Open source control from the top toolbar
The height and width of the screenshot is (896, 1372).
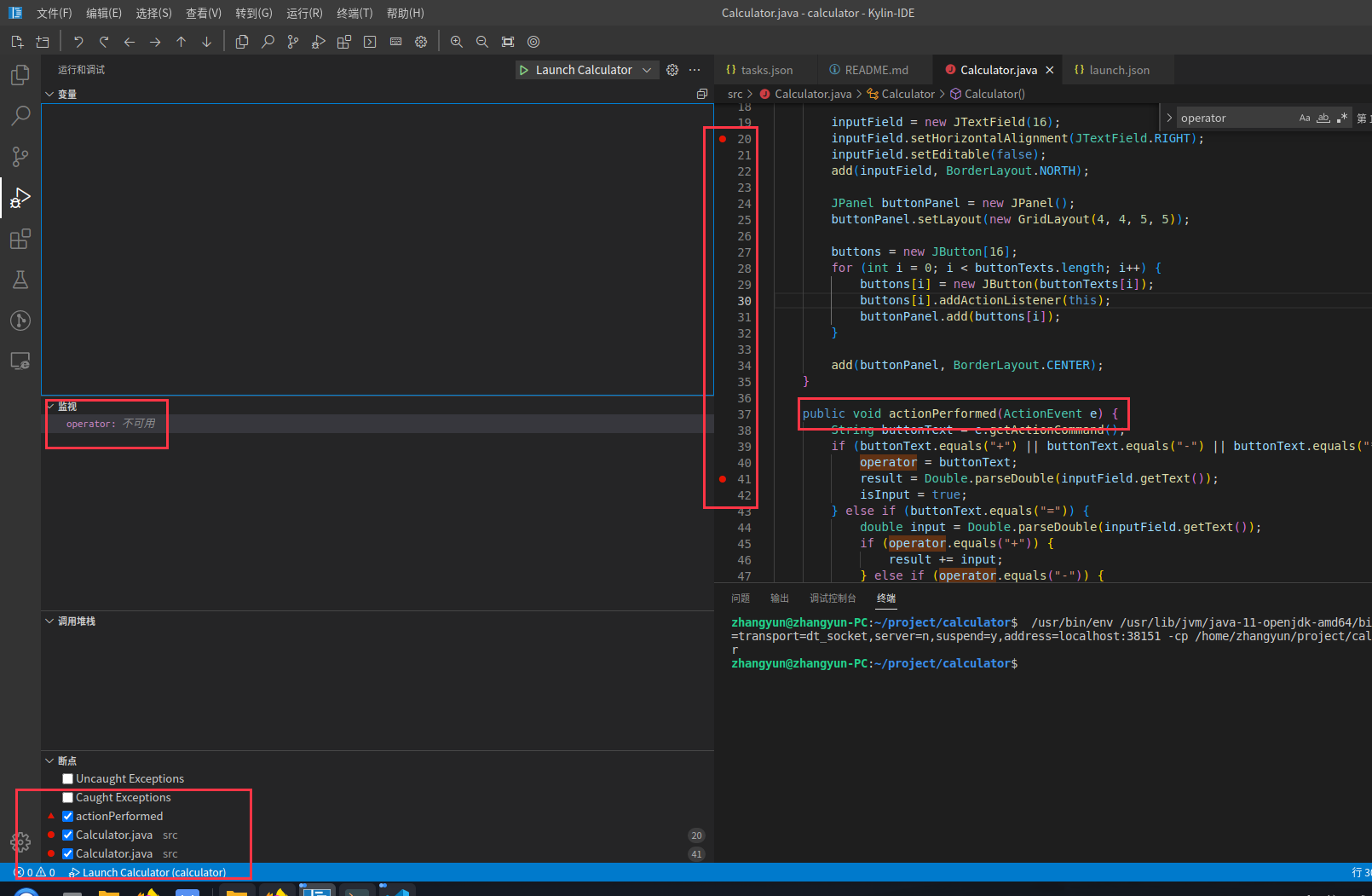click(x=293, y=42)
